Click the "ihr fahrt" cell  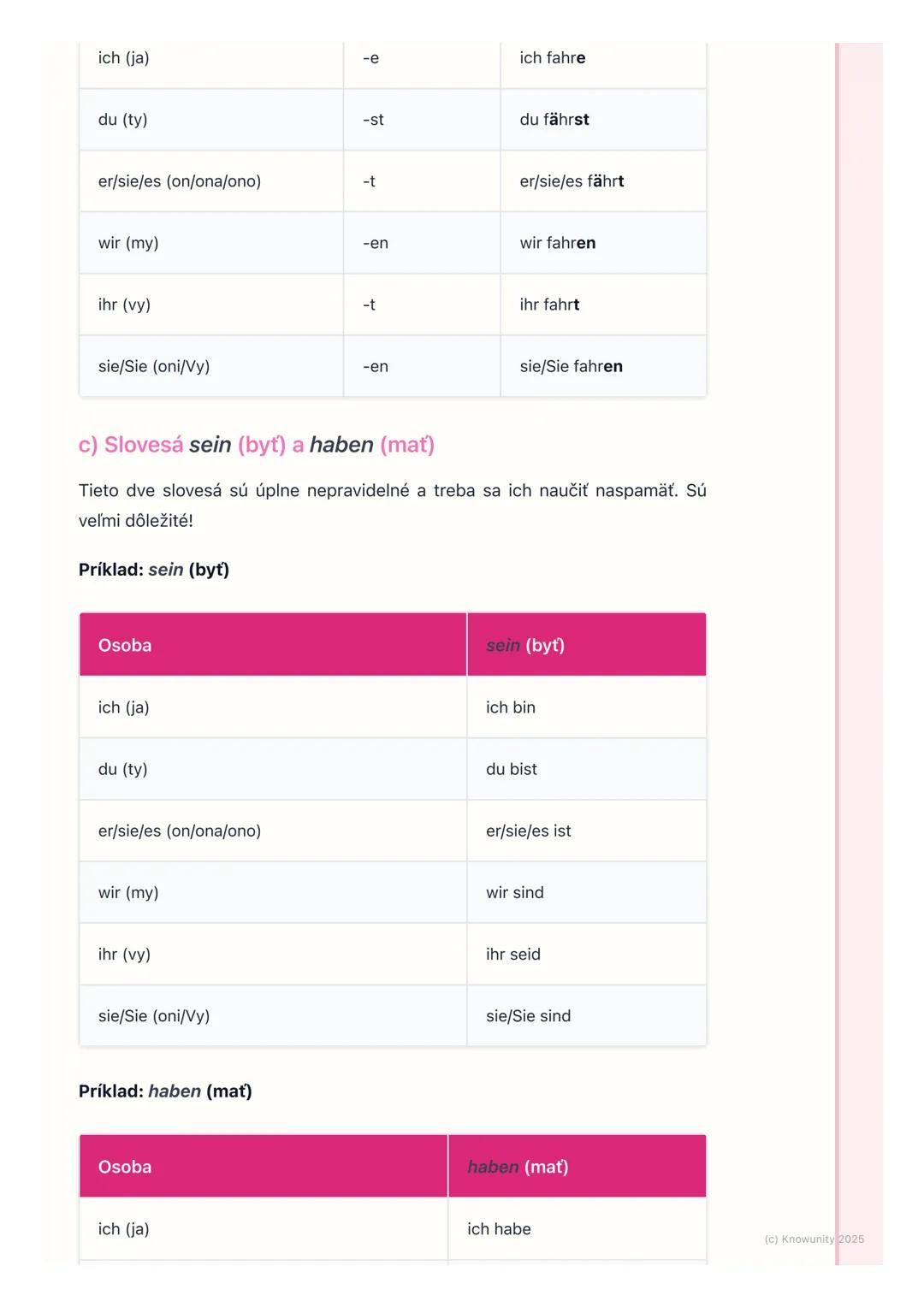pyautogui.click(x=549, y=305)
